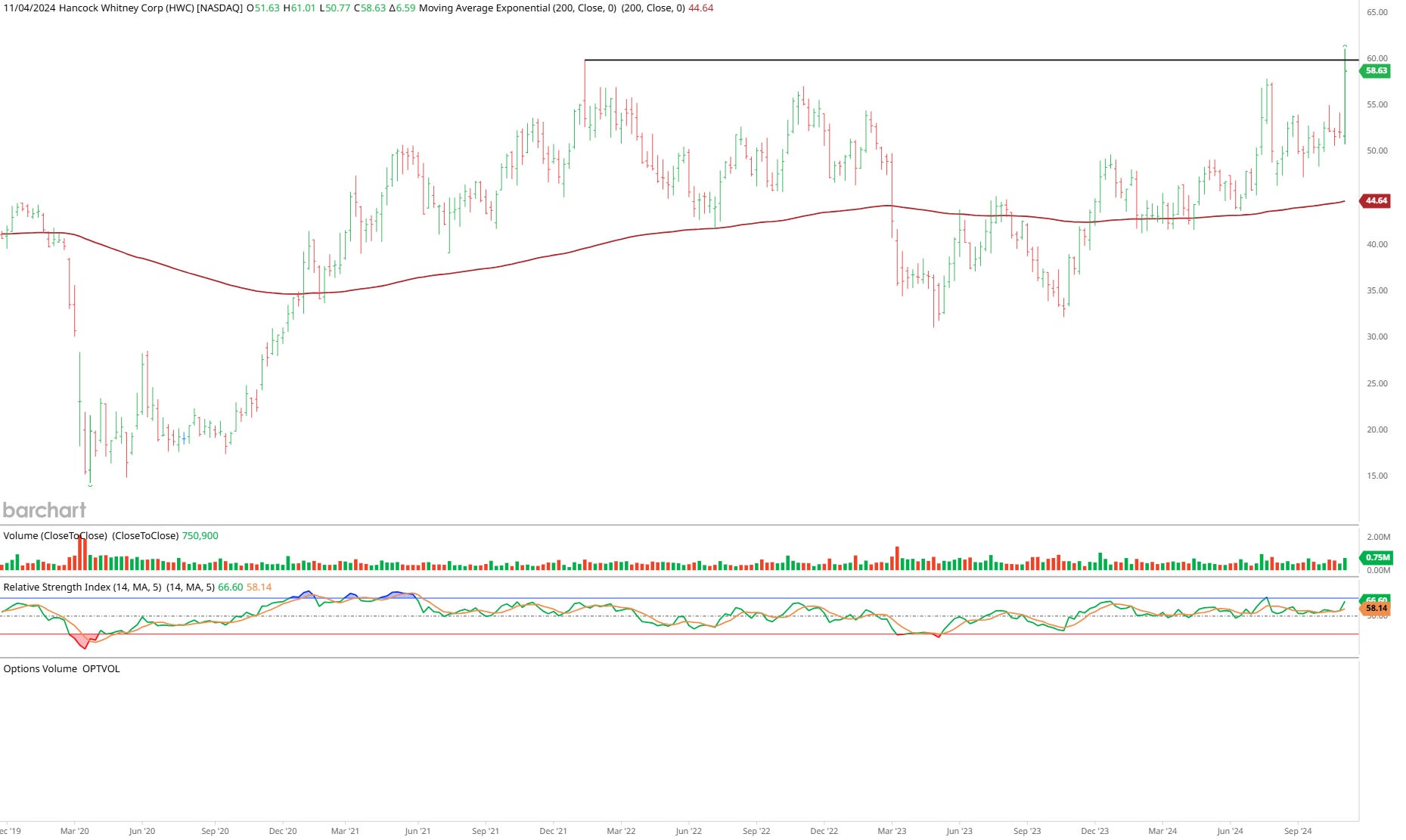Click the Dec '22 date axis label
Image resolution: width=1406 pixels, height=840 pixels.
pos(824,831)
